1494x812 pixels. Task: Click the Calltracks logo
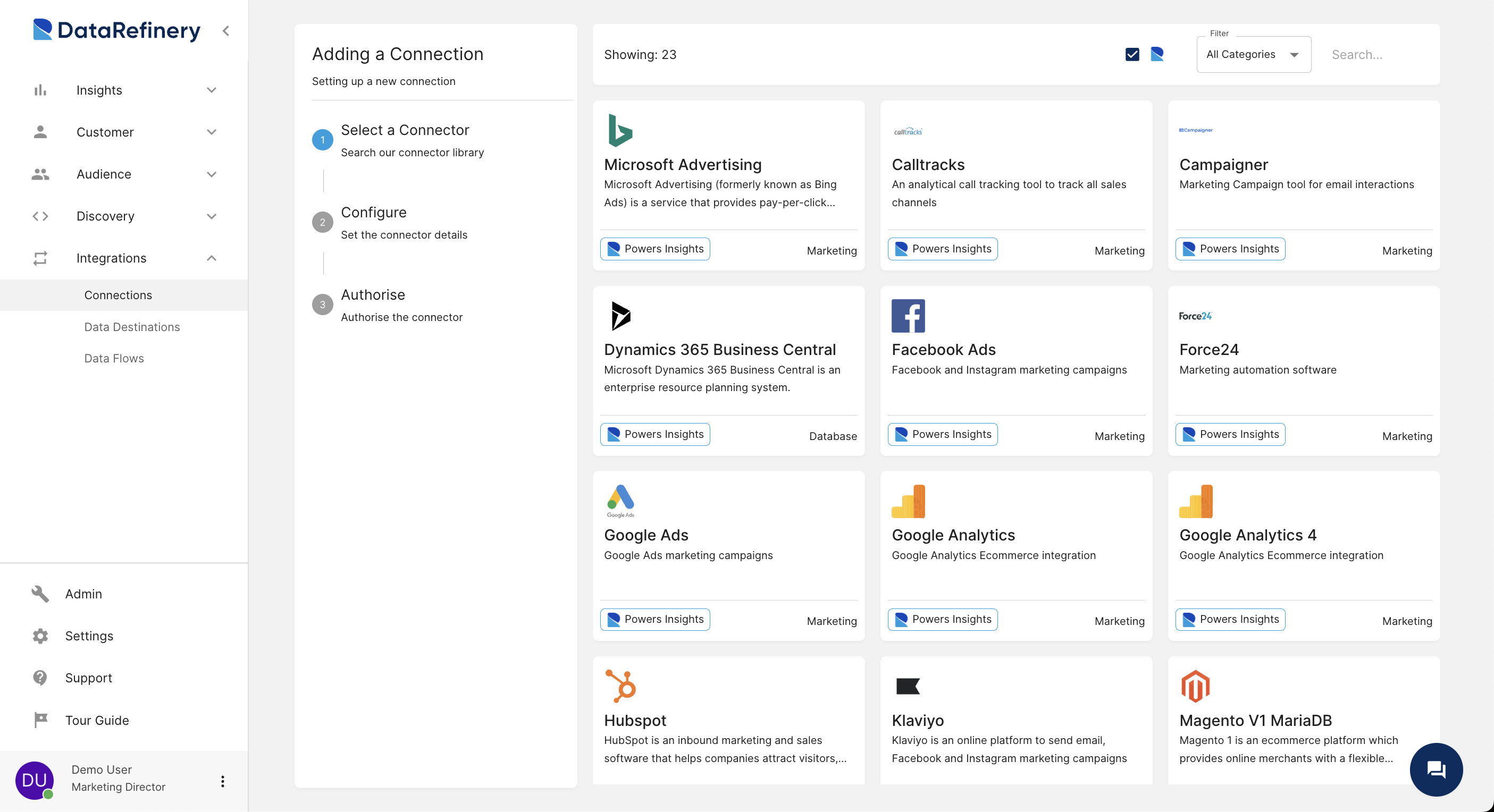coord(908,132)
